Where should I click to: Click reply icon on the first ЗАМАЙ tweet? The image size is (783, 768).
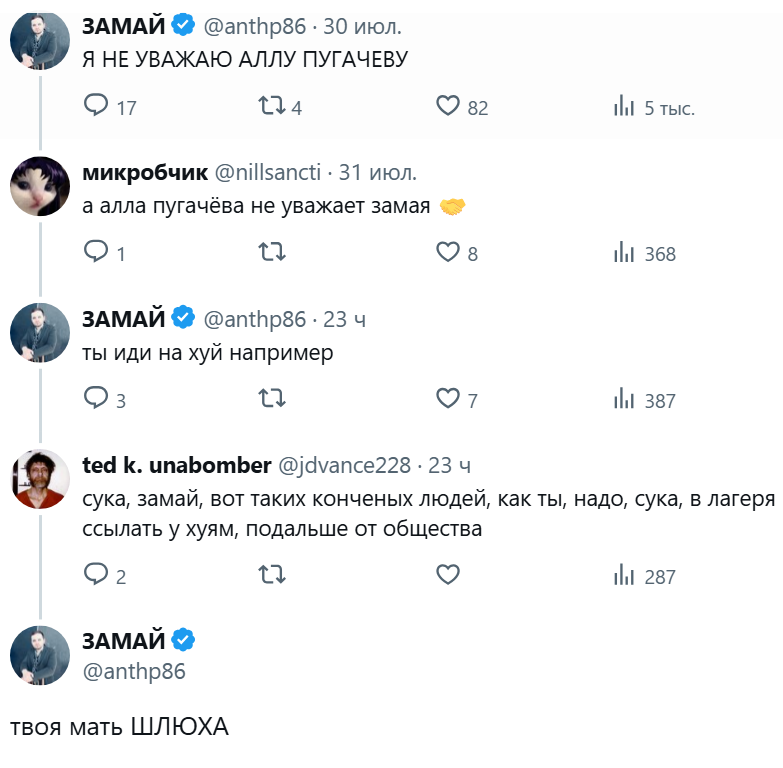click(96, 106)
